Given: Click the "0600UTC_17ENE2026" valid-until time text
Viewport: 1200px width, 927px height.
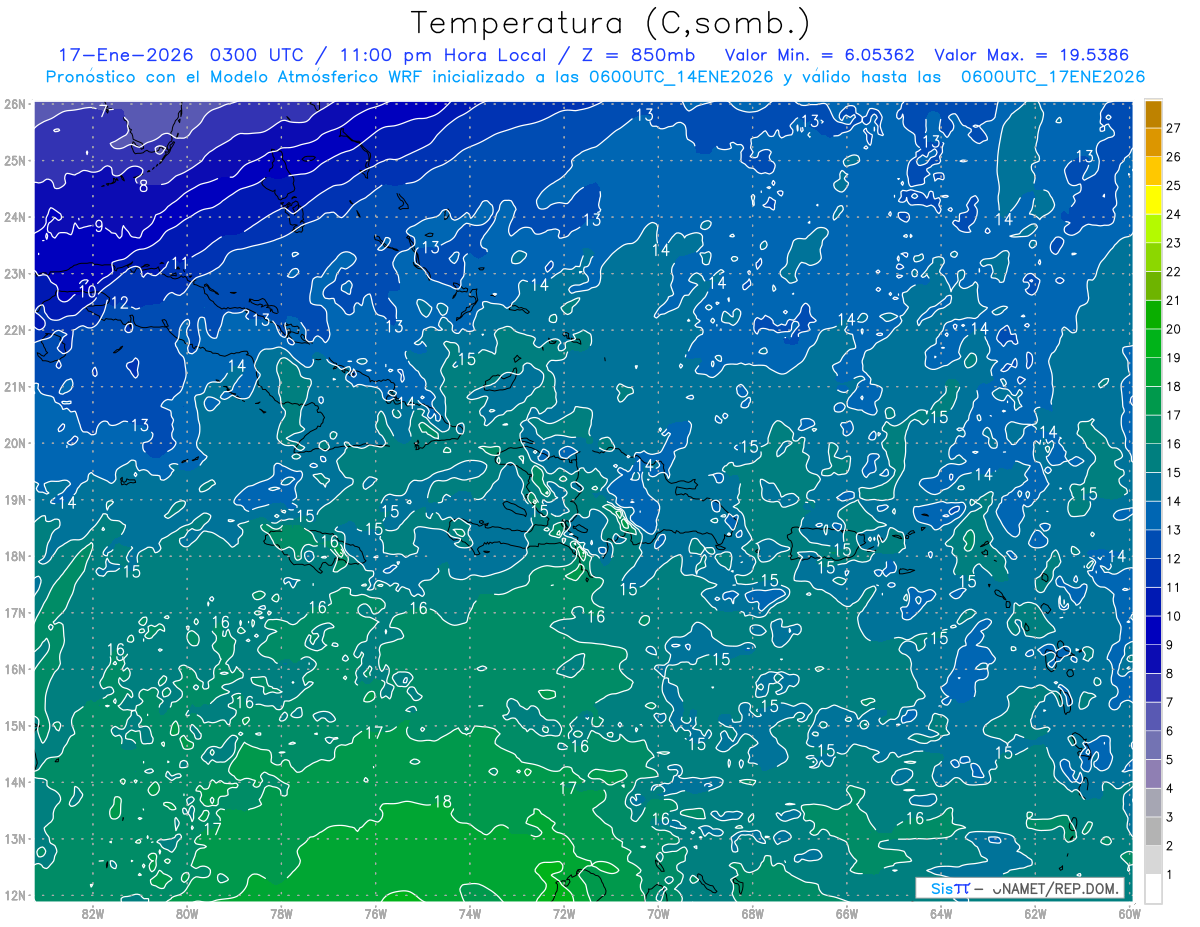Looking at the screenshot, I should click(x=1052, y=77).
